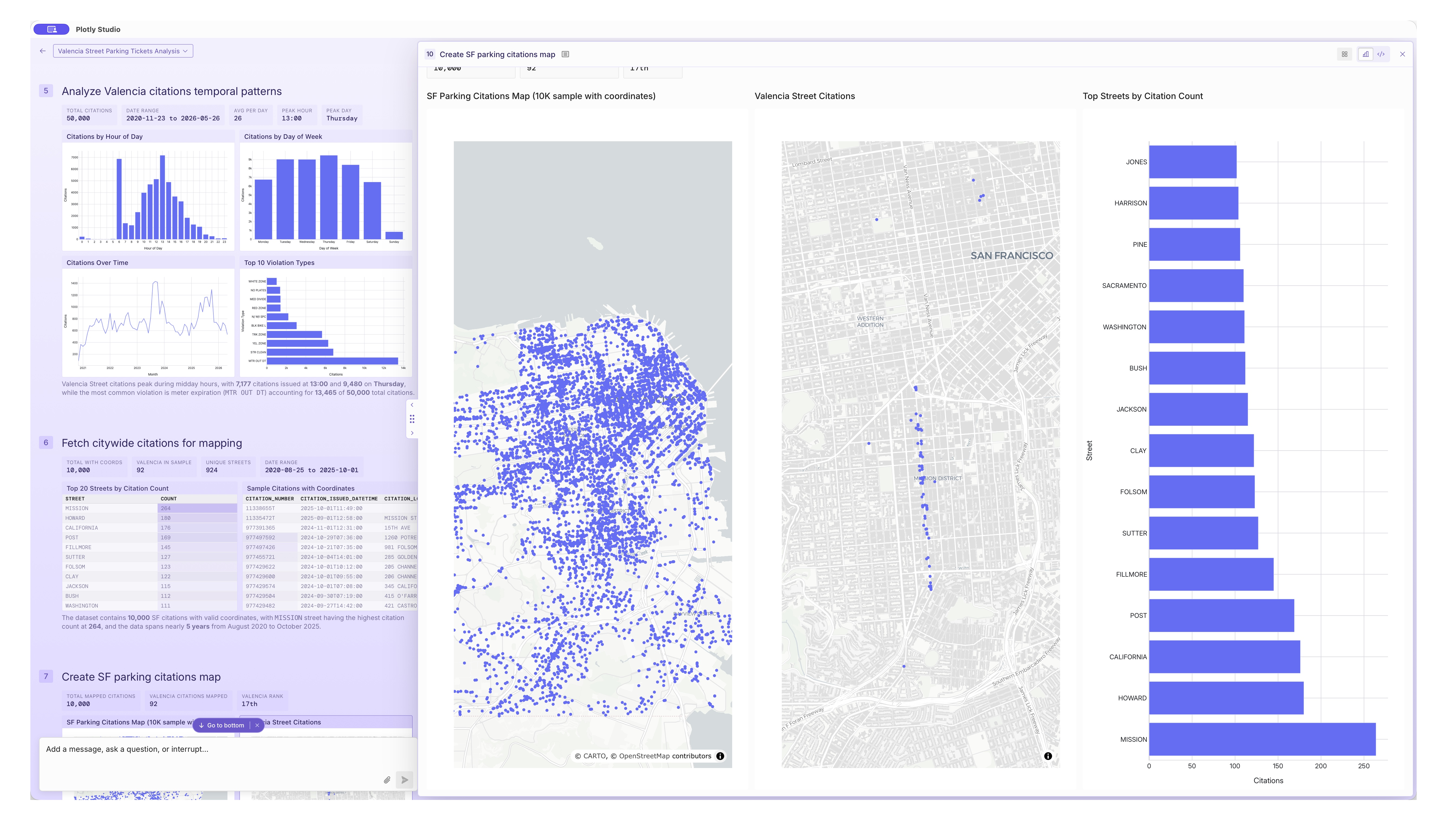Attach a file with the paperclip icon
The image size is (1447, 840).
pyautogui.click(x=387, y=780)
